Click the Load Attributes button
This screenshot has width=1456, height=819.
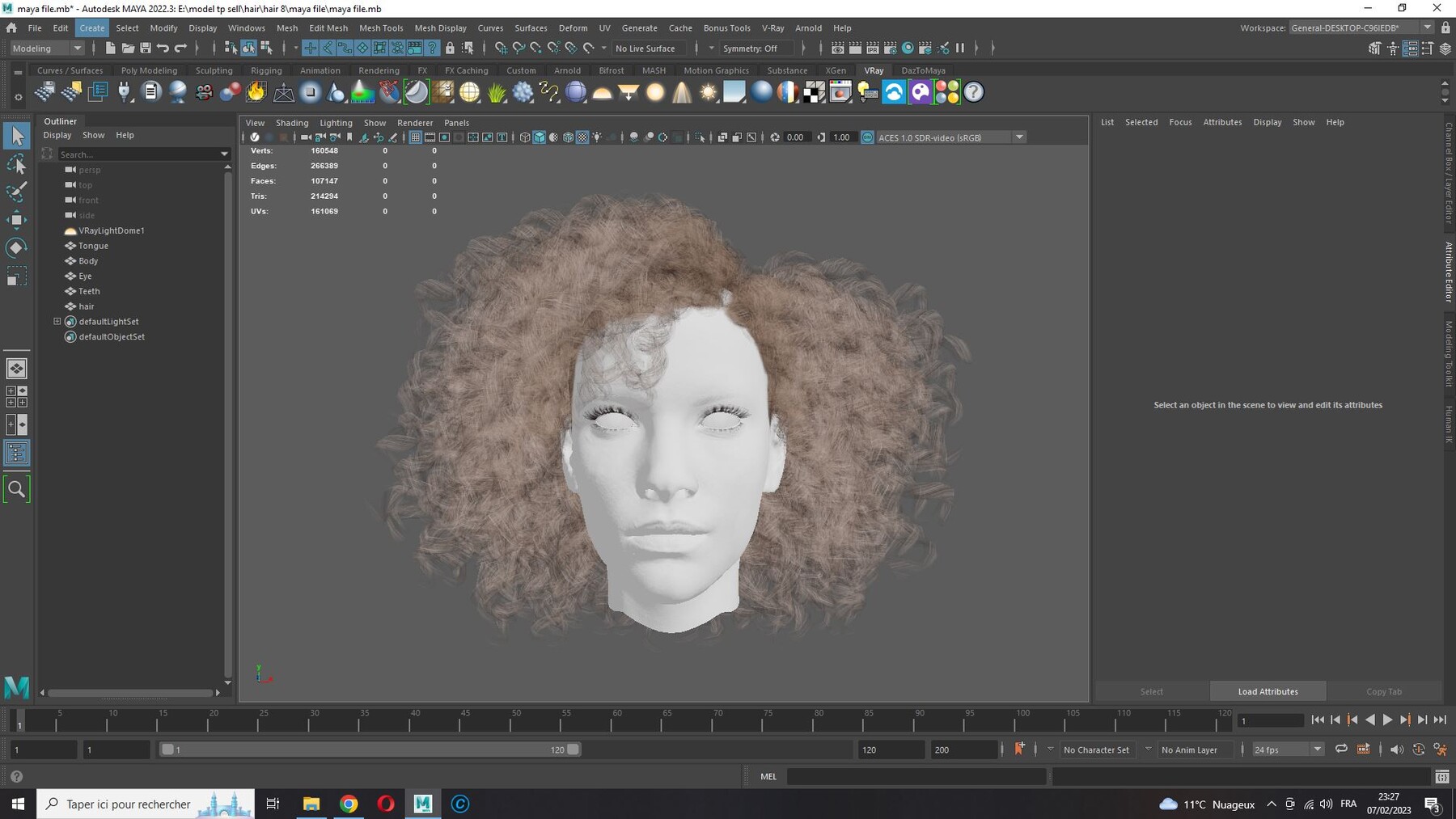[x=1268, y=691]
